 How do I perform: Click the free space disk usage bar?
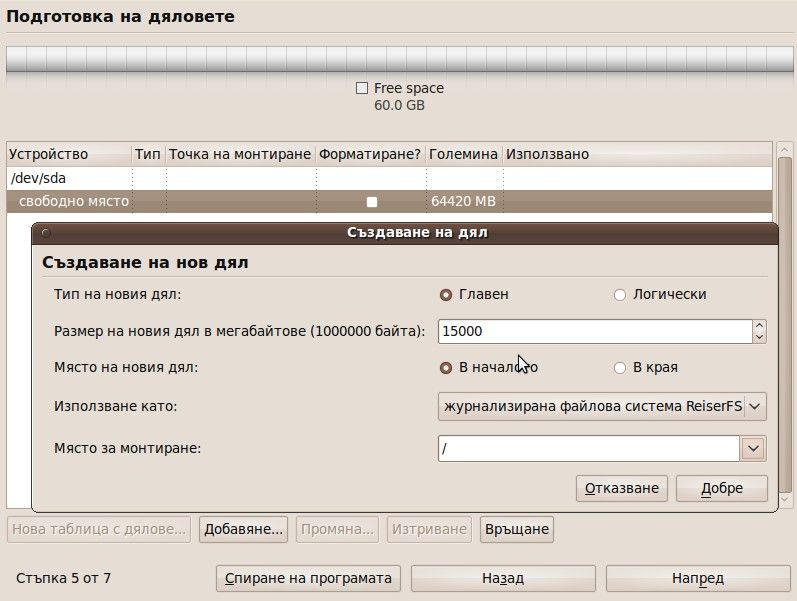(400, 60)
